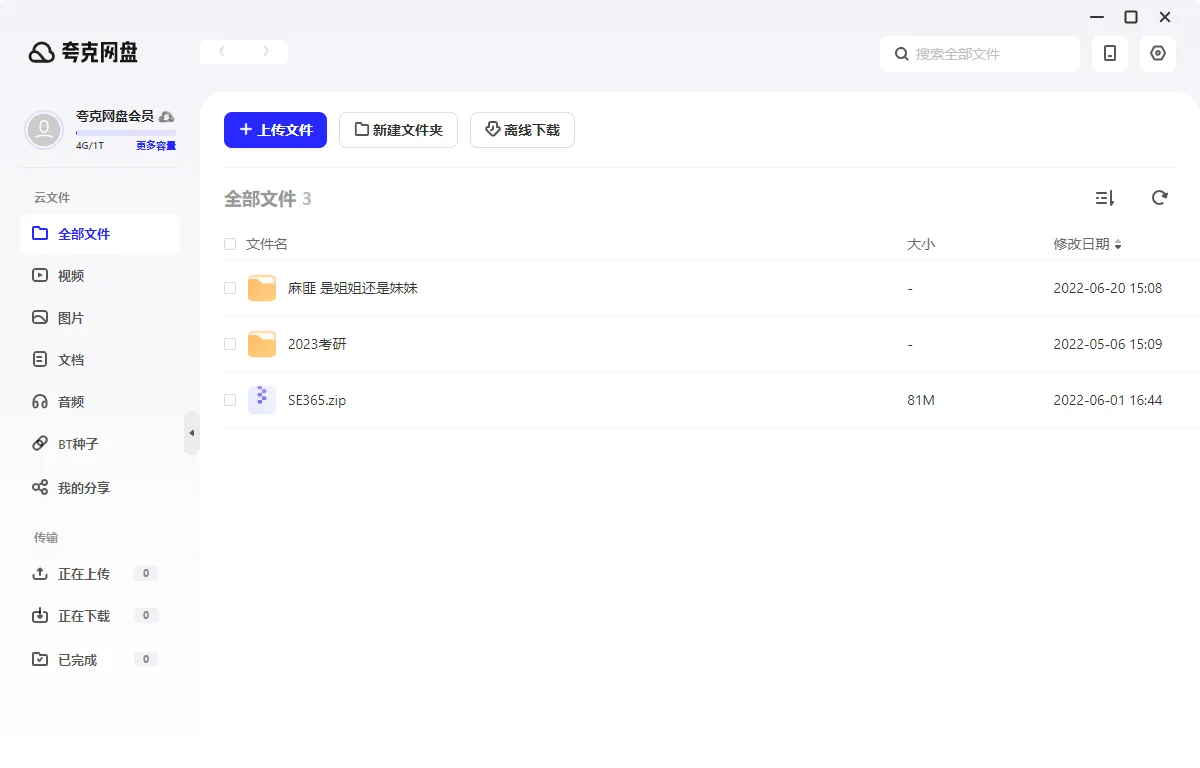The width and height of the screenshot is (1200, 768).
Task: Click the folder icon of 麻匪 是姐姐还是妹妹
Action: 262,288
